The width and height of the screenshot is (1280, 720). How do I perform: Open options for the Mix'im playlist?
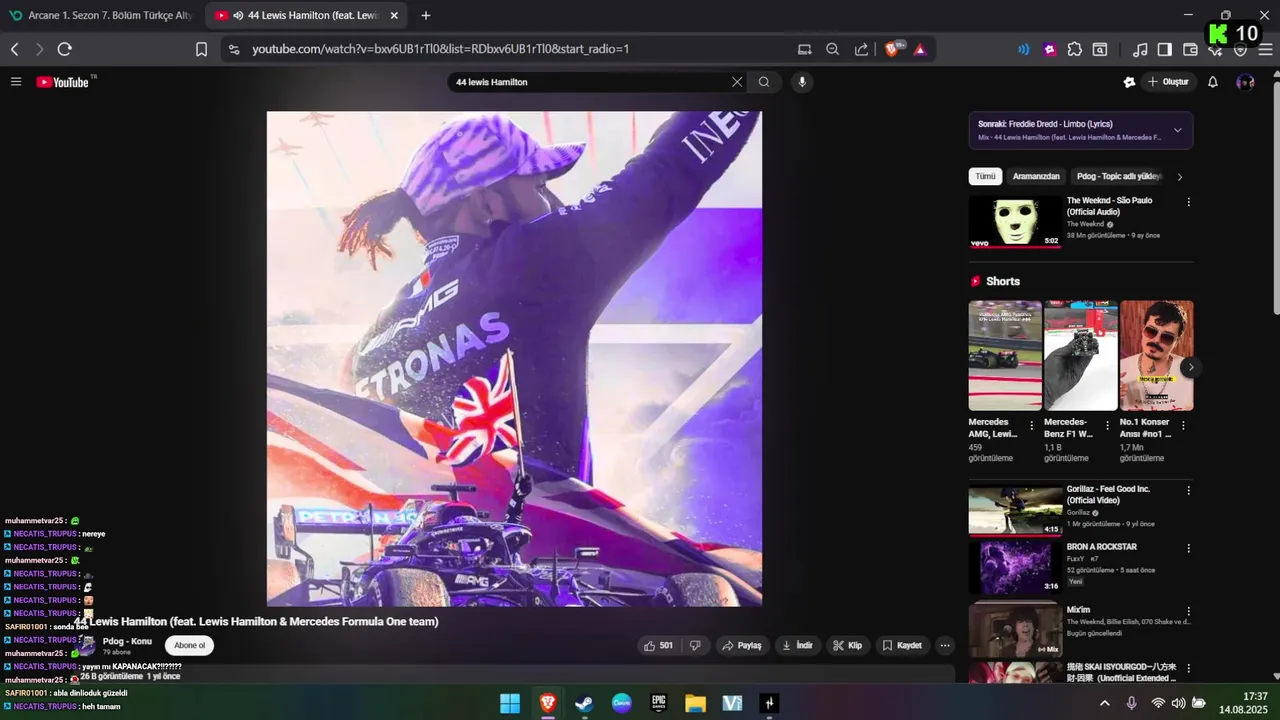(1188, 611)
